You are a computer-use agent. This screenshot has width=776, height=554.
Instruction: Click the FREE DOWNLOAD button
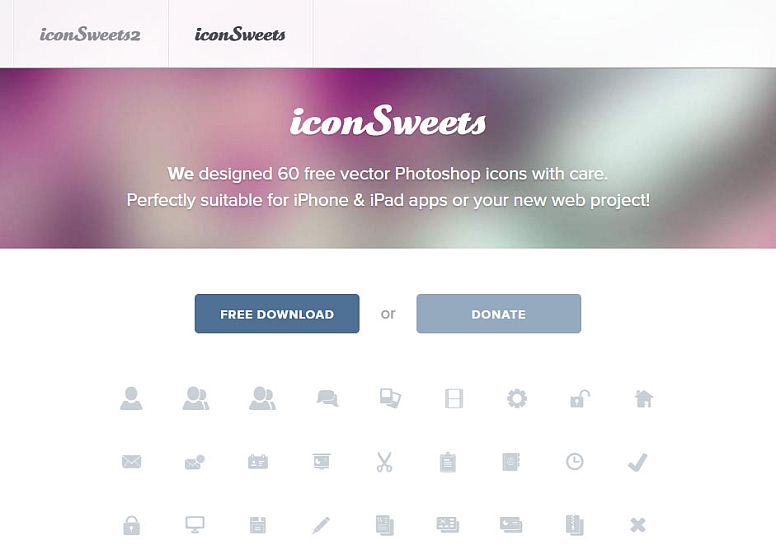pos(277,313)
